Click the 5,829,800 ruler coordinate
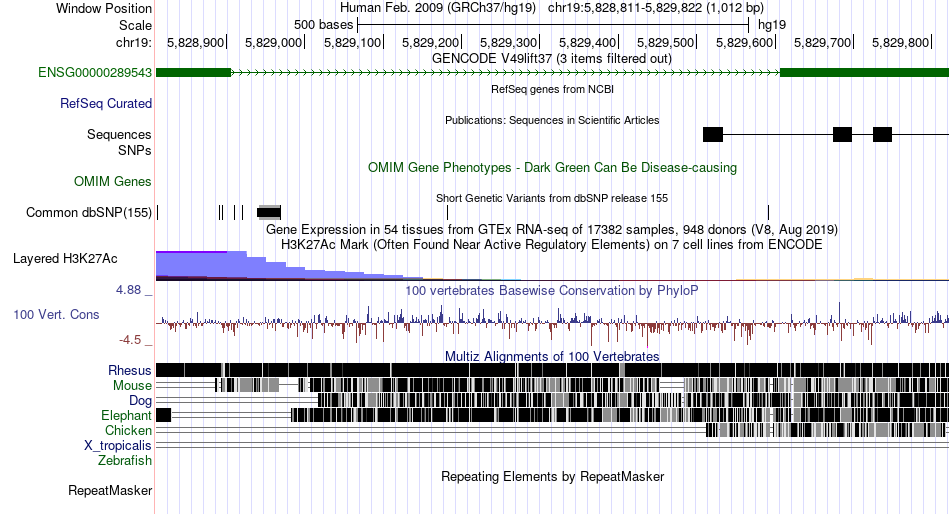The width and height of the screenshot is (950, 514). pos(900,42)
